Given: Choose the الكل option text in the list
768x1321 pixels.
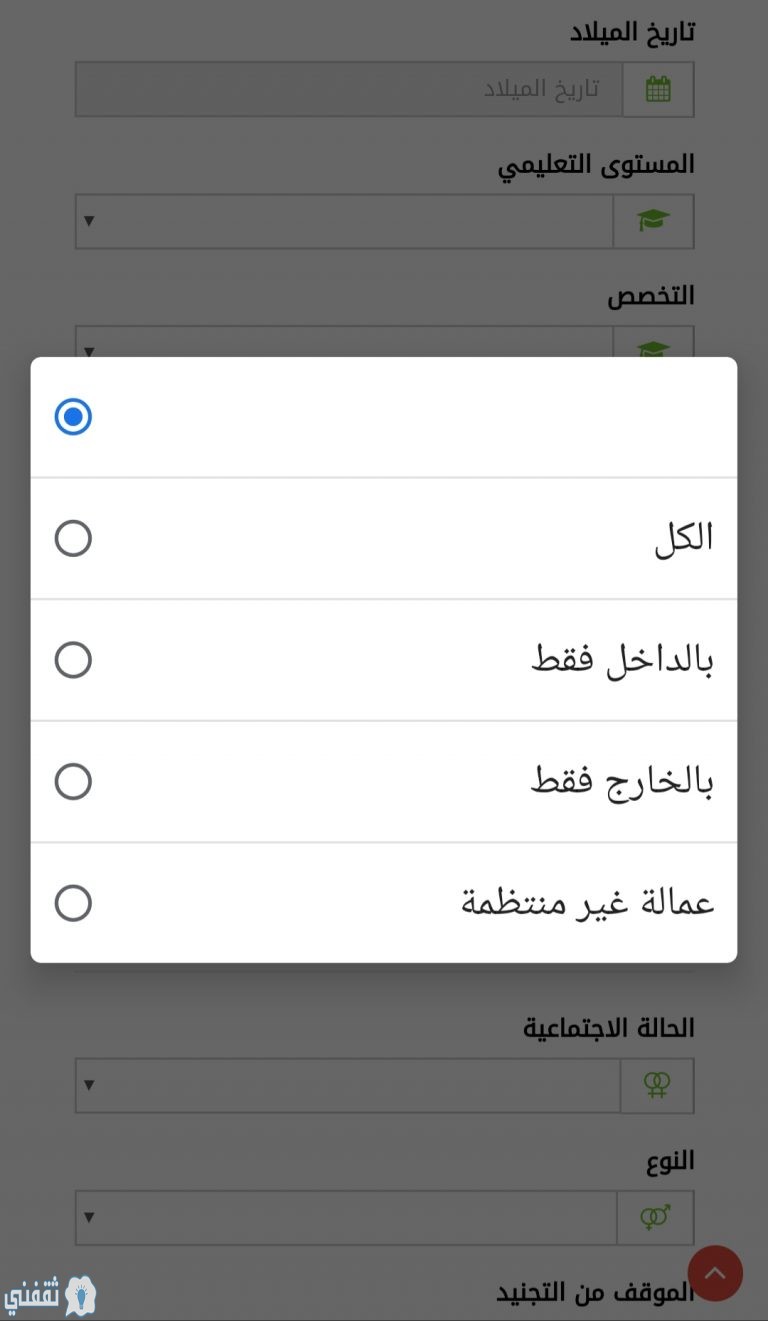Looking at the screenshot, I should point(684,538).
